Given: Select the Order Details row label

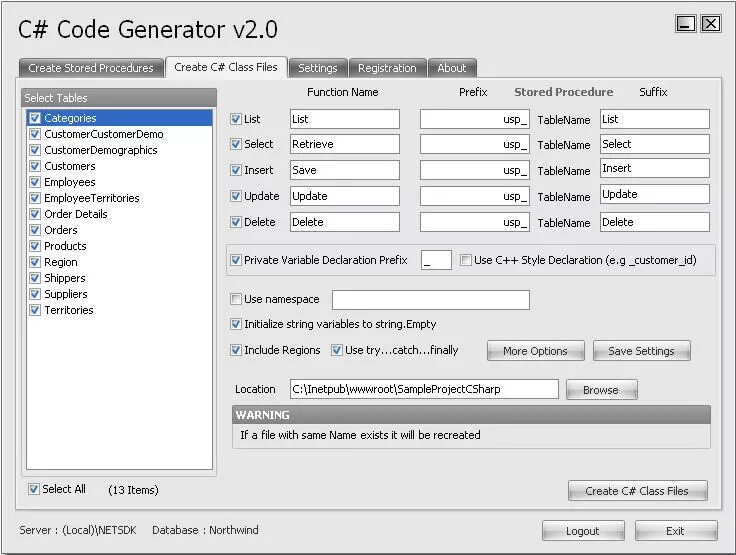Looking at the screenshot, I should click(x=76, y=214).
